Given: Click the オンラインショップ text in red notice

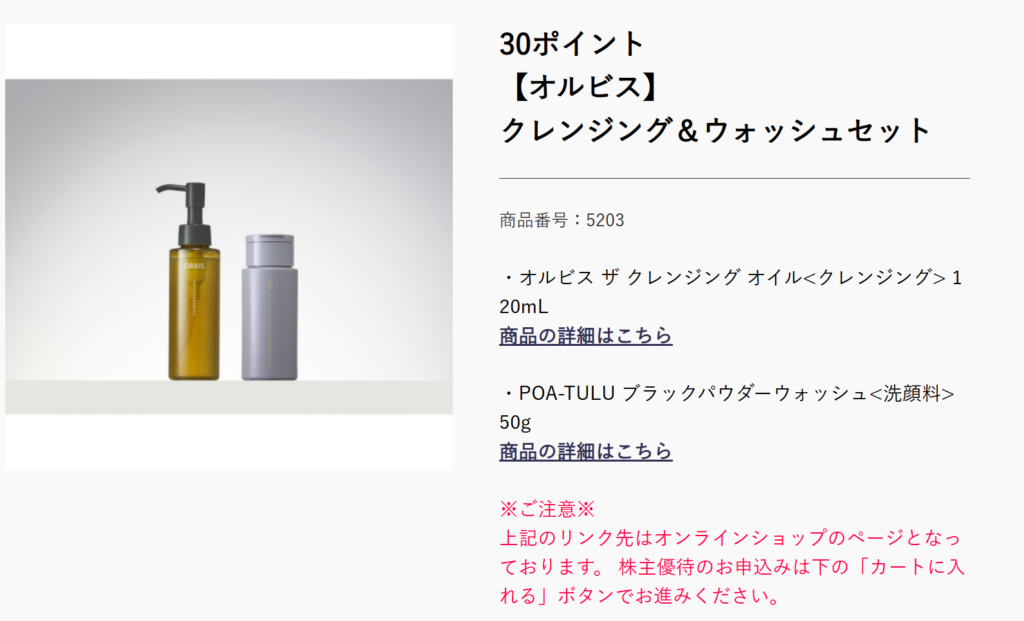Looking at the screenshot, I should pos(741,538).
